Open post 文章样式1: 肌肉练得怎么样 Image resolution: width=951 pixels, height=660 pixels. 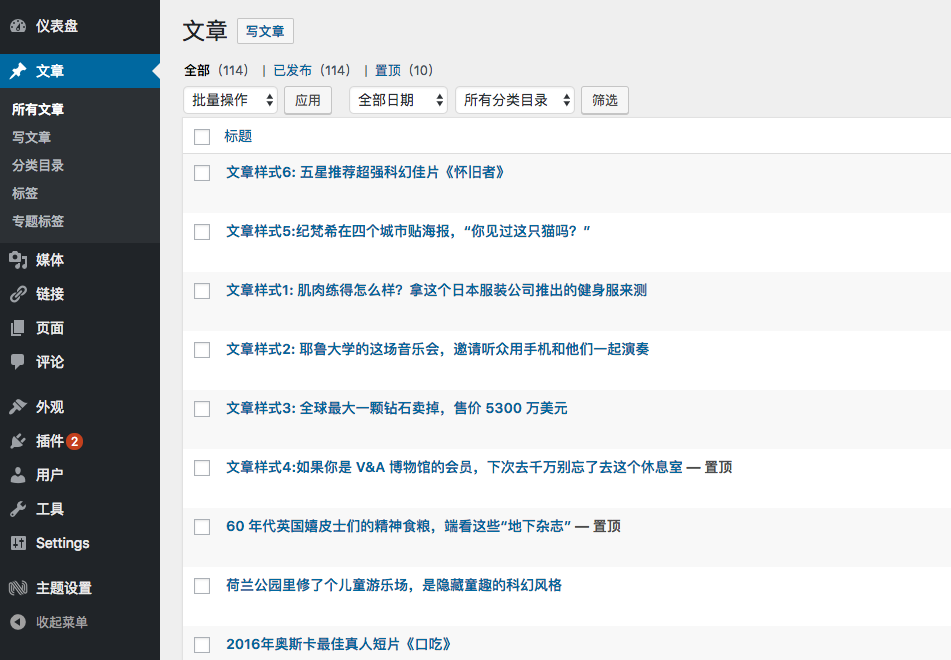click(x=437, y=290)
